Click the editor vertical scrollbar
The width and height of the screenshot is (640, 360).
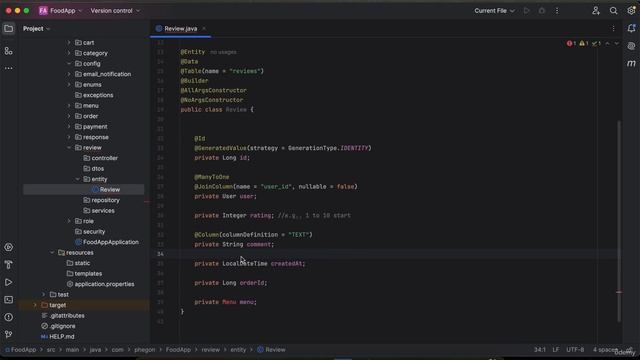(619, 221)
